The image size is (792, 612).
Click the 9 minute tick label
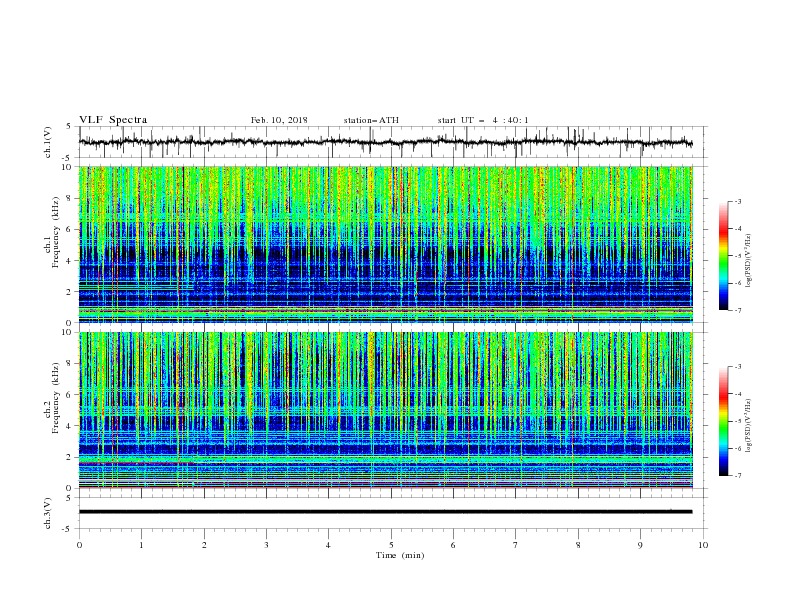(x=640, y=545)
